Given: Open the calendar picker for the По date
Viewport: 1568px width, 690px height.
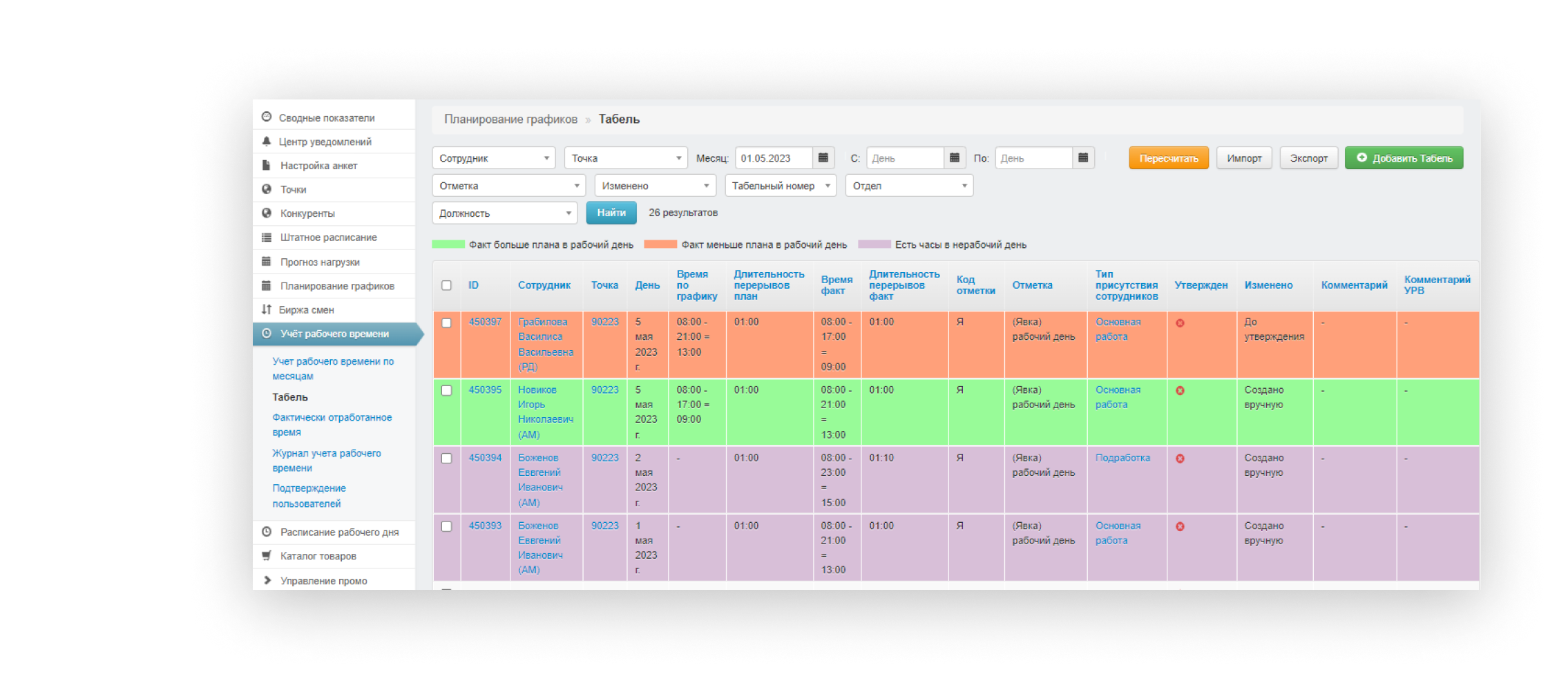Looking at the screenshot, I should [1083, 158].
